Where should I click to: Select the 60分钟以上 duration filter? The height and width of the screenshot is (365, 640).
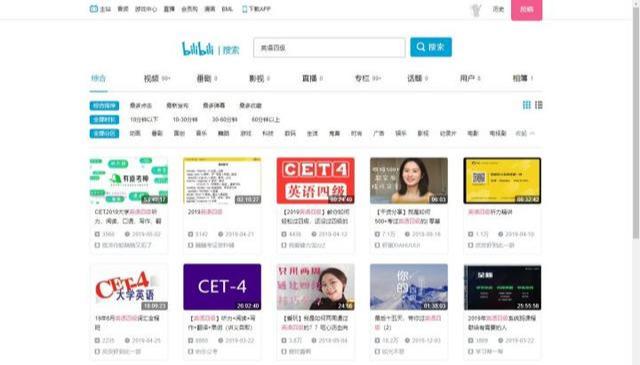(x=266, y=120)
